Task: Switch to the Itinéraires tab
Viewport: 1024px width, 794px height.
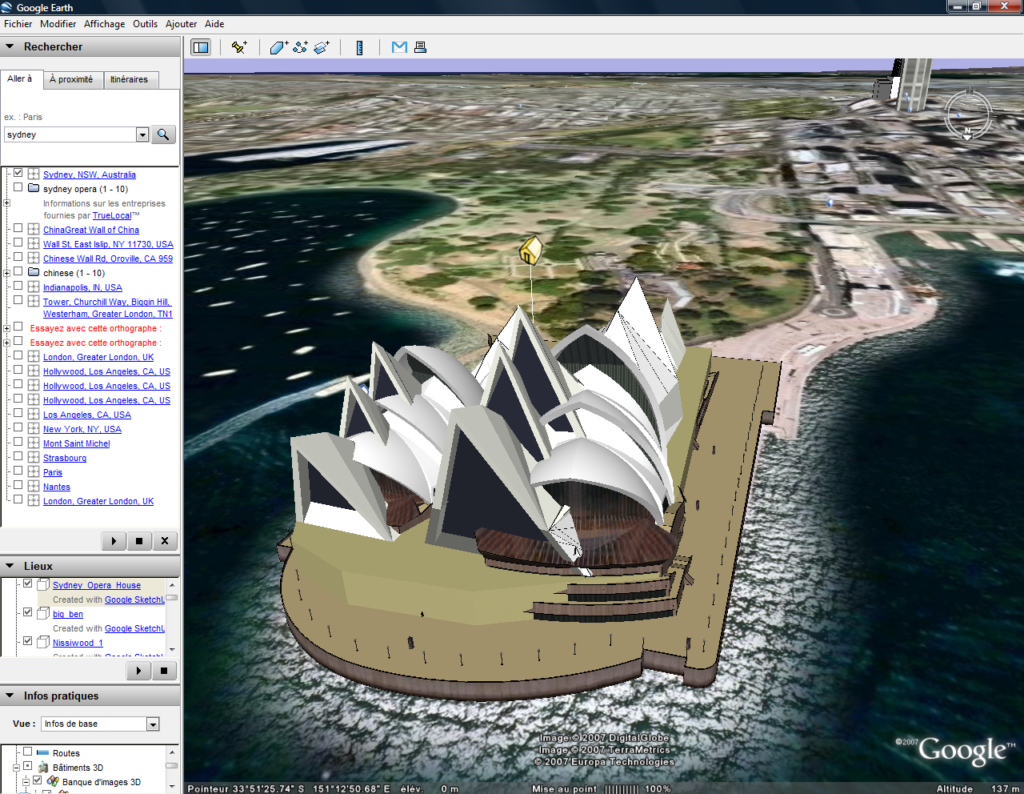Action: click(129, 80)
